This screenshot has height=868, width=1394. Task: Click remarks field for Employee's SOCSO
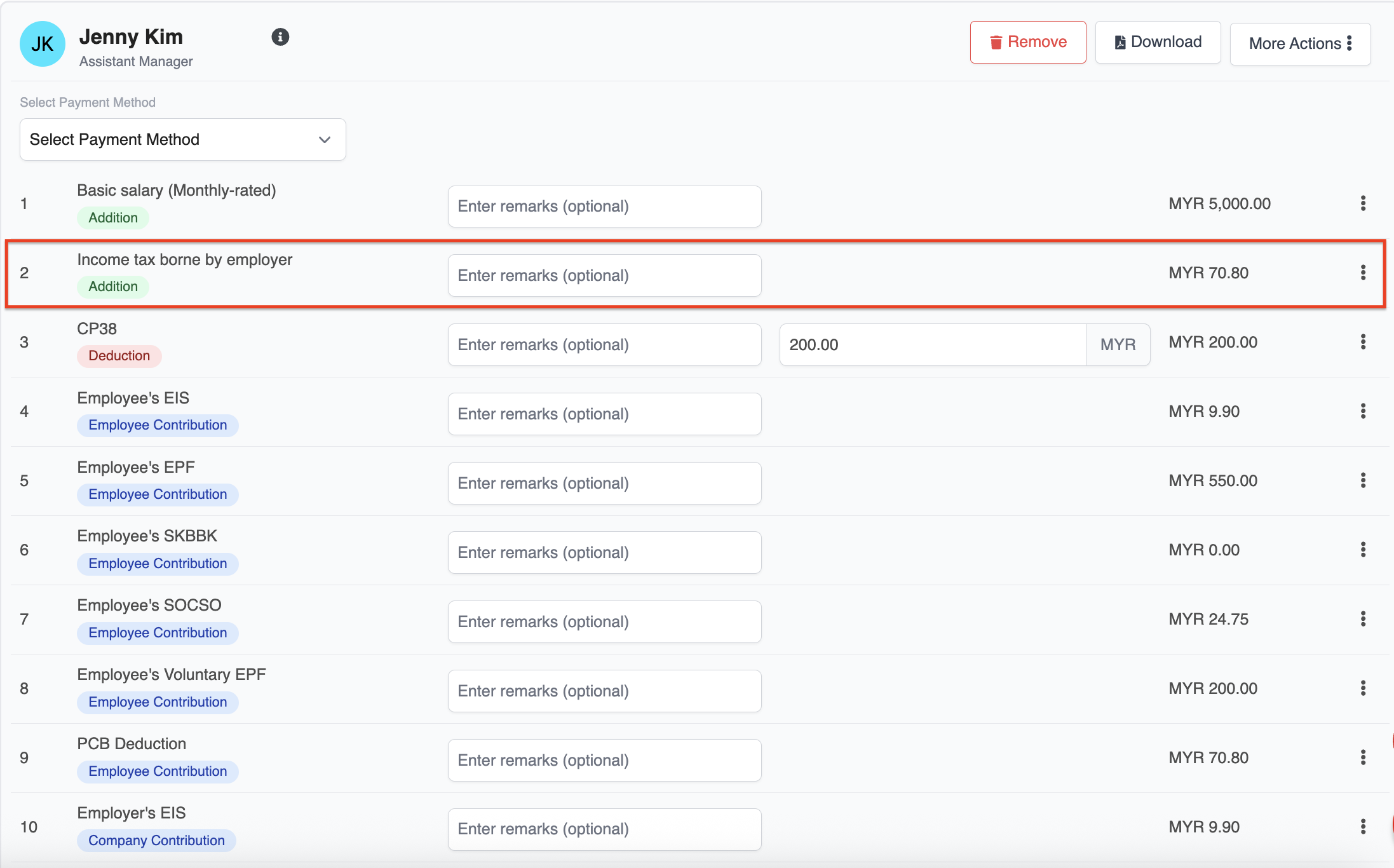click(605, 622)
